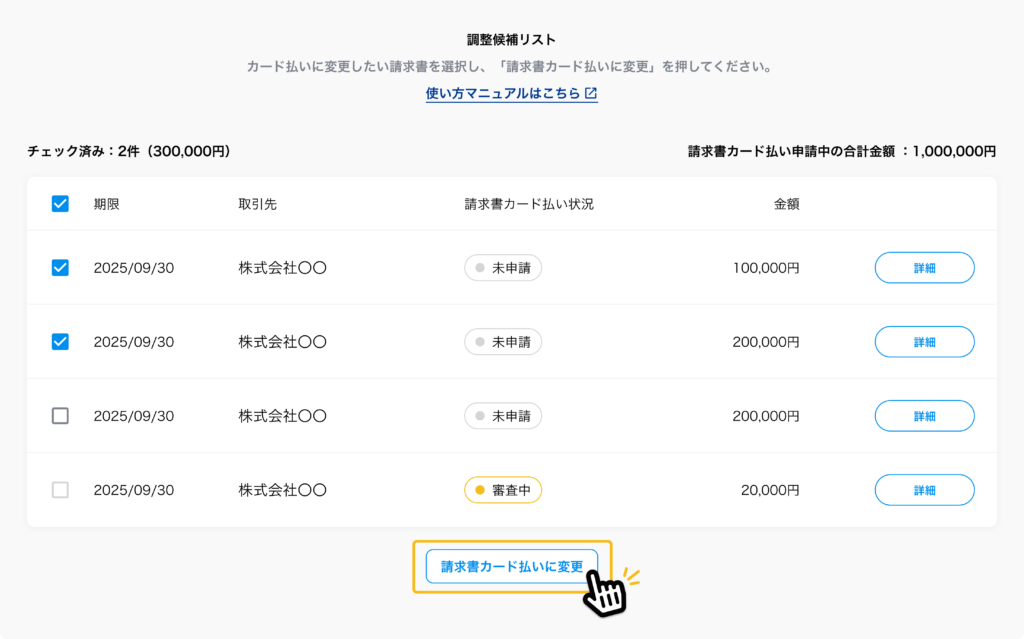This screenshot has height=639, width=1024.
Task: Click the 期限 column header
Action: pyautogui.click(x=107, y=204)
